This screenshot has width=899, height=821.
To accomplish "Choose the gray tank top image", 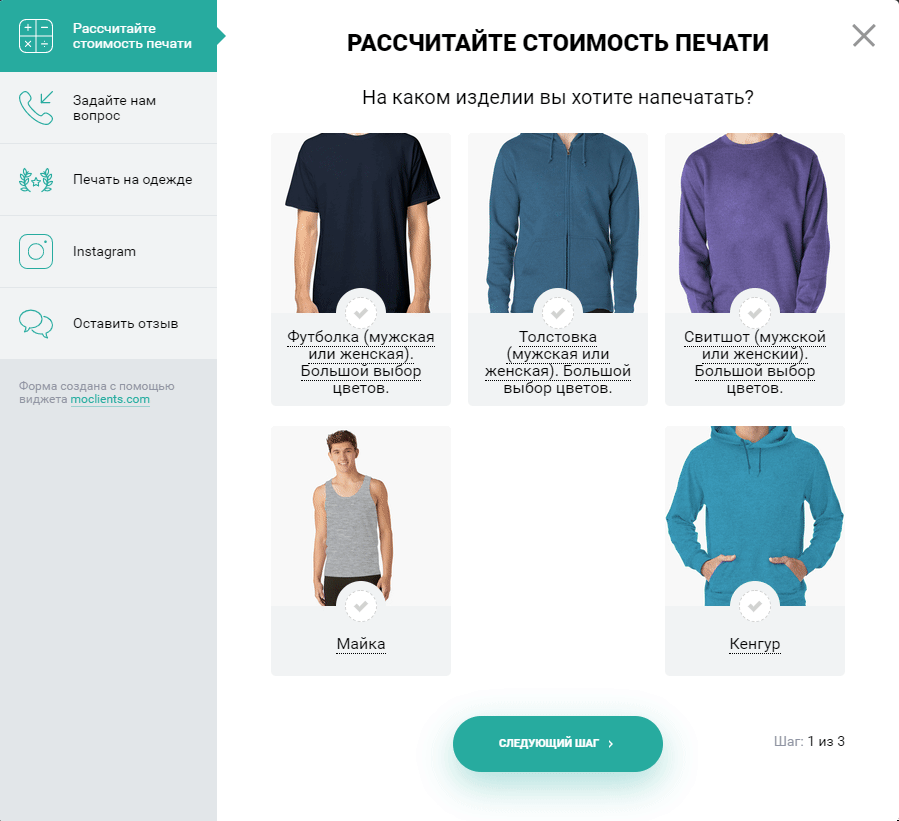I will coord(361,516).
